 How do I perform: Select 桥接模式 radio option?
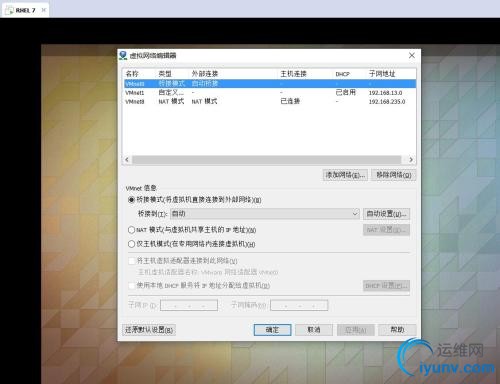click(131, 200)
